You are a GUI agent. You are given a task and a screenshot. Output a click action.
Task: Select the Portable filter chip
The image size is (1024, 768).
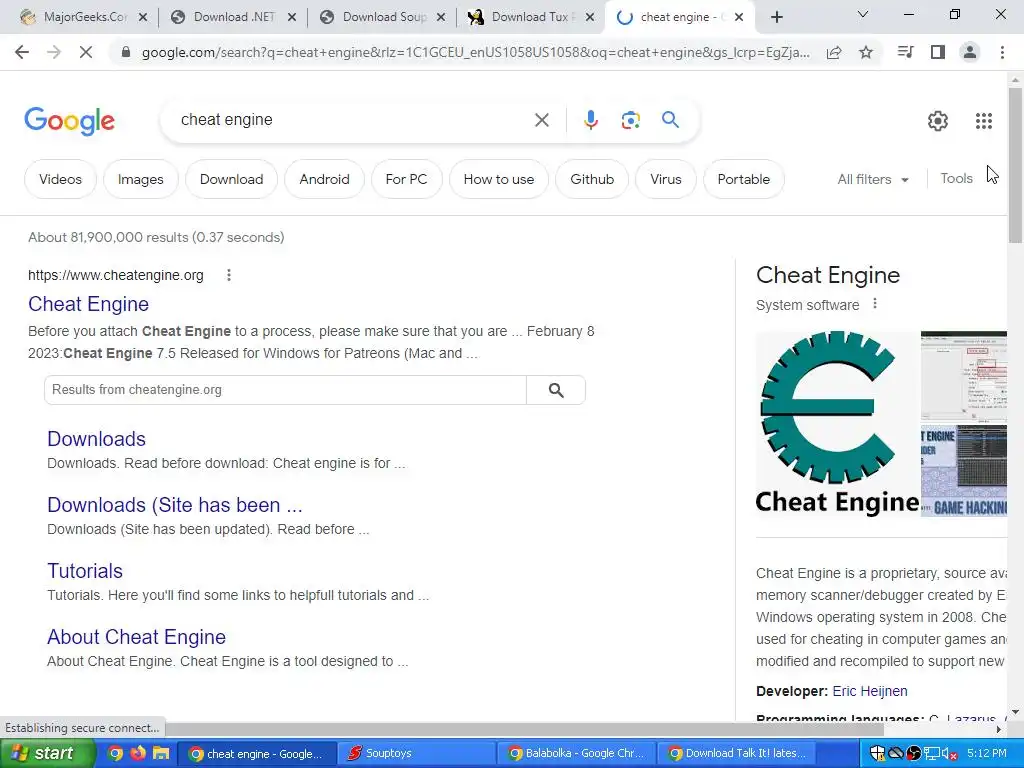(743, 179)
